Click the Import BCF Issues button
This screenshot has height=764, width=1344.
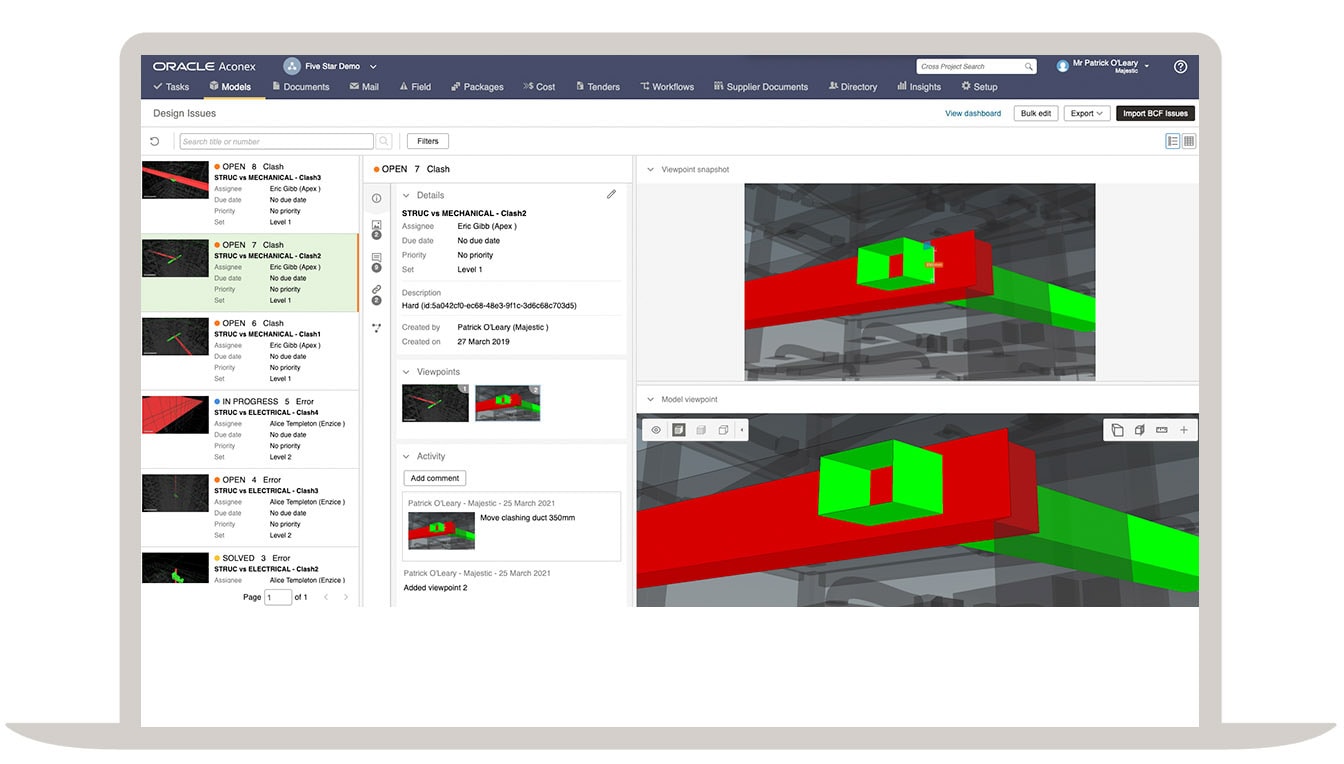coord(1155,113)
